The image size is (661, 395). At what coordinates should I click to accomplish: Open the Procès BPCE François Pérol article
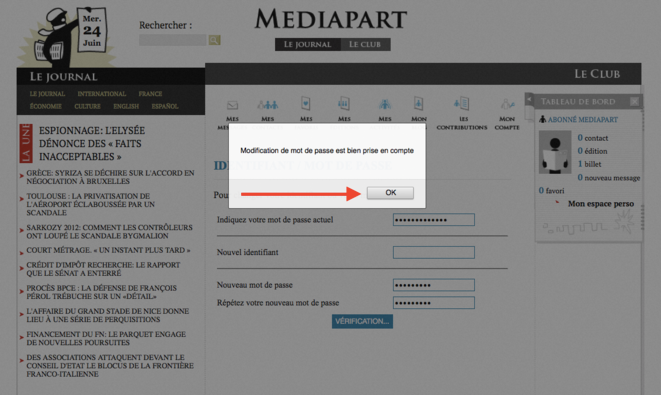click(102, 292)
